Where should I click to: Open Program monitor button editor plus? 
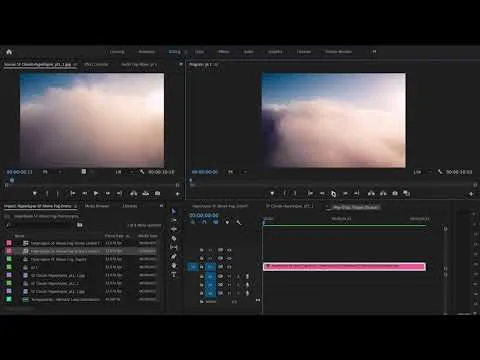[471, 194]
